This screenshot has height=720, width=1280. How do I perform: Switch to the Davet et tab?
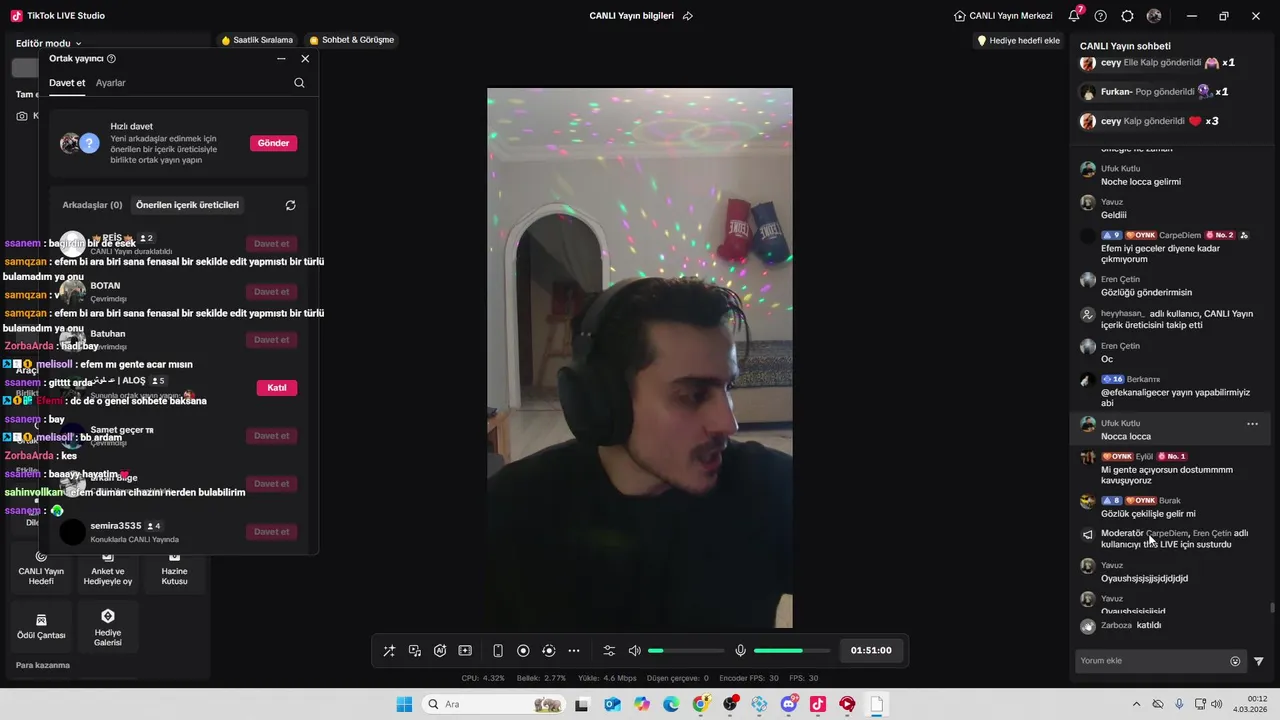coord(67,83)
